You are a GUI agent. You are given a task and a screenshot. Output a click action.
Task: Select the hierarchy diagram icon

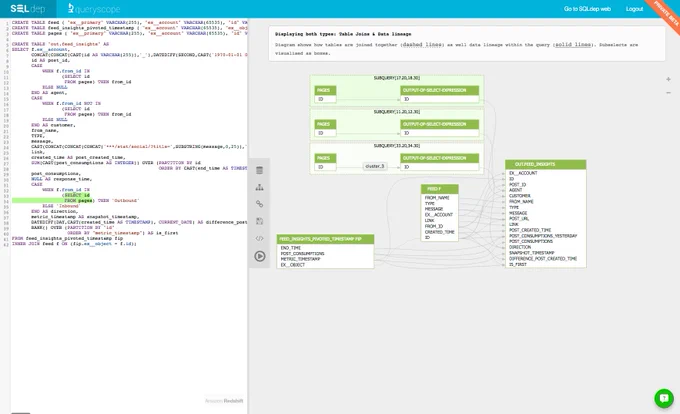[x=259, y=187]
